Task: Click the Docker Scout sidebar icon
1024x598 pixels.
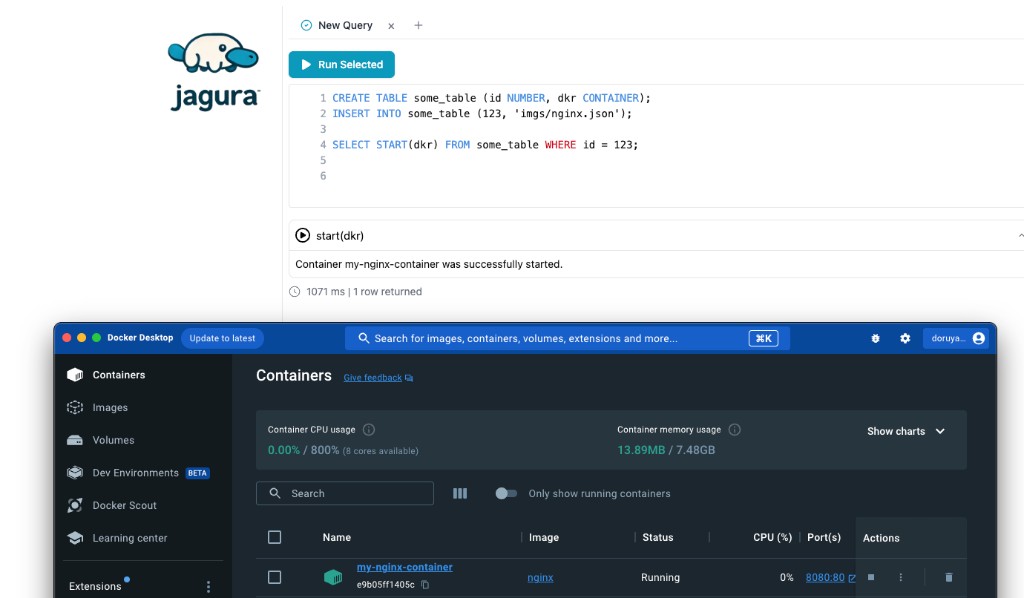Action: (75, 505)
